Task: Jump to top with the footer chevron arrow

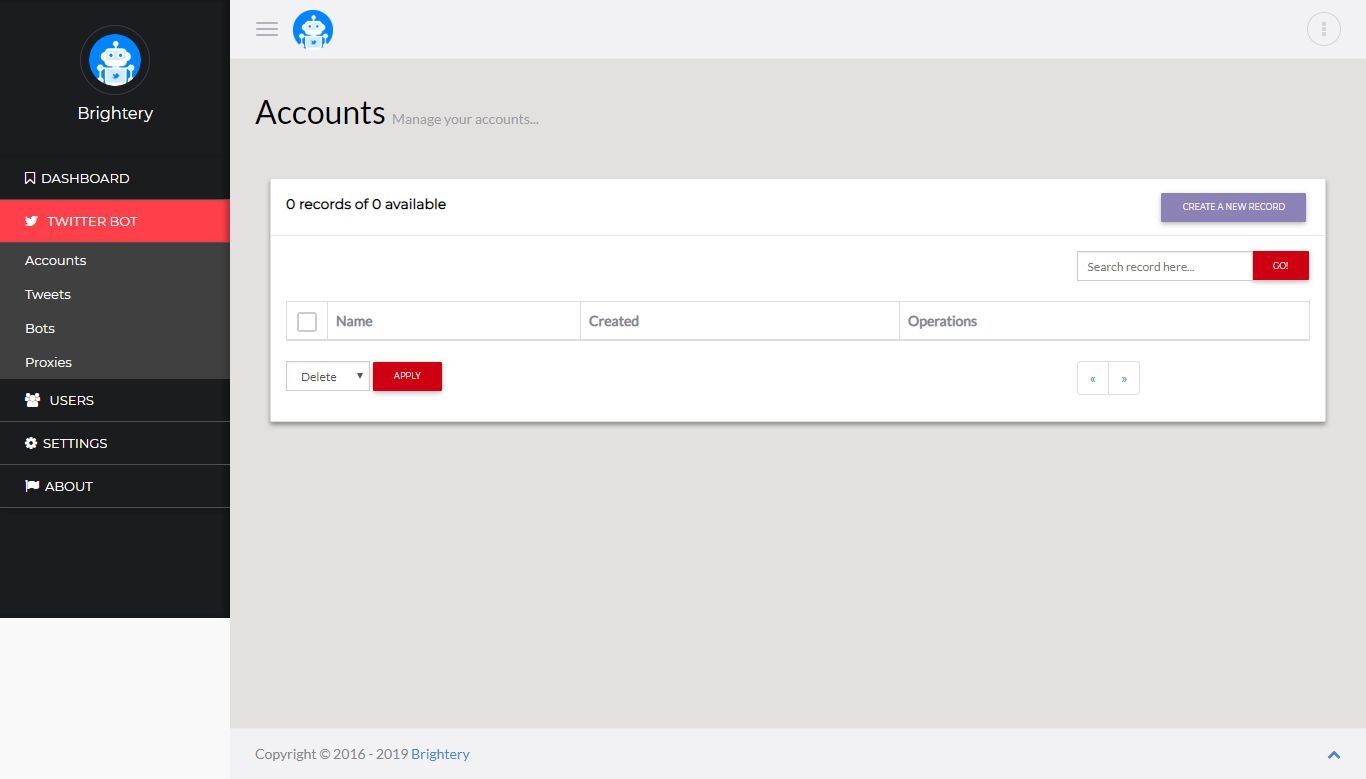Action: [x=1333, y=755]
